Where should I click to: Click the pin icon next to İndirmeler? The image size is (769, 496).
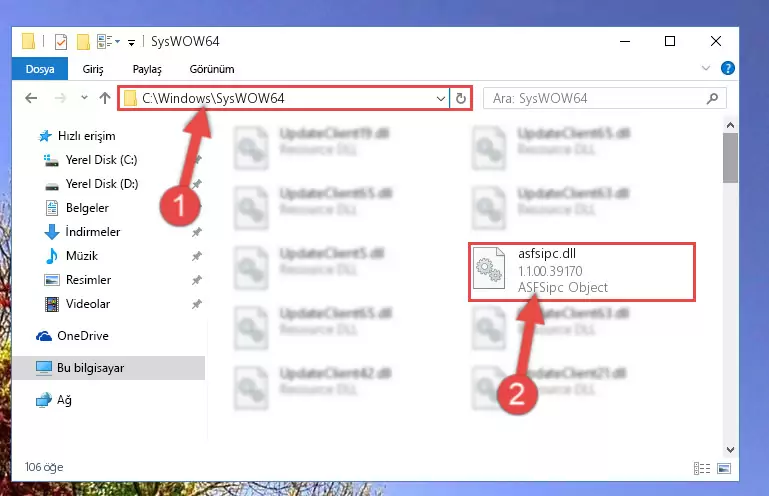(x=197, y=232)
